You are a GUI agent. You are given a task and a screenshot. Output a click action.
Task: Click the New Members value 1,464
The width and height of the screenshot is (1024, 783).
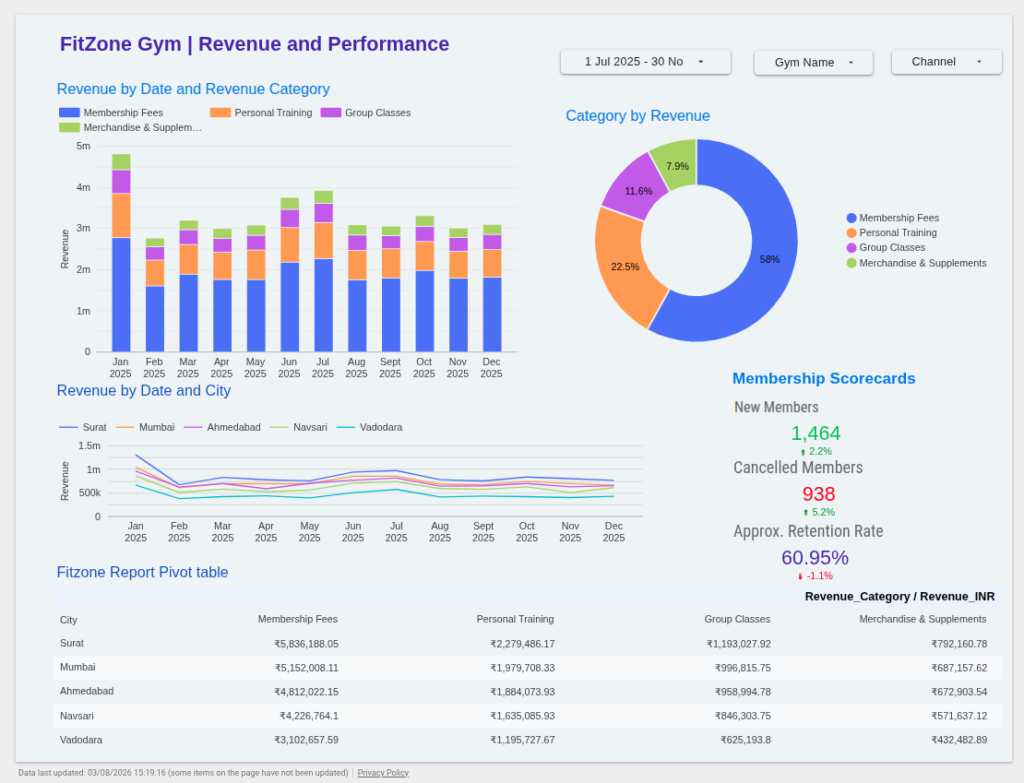(816, 433)
